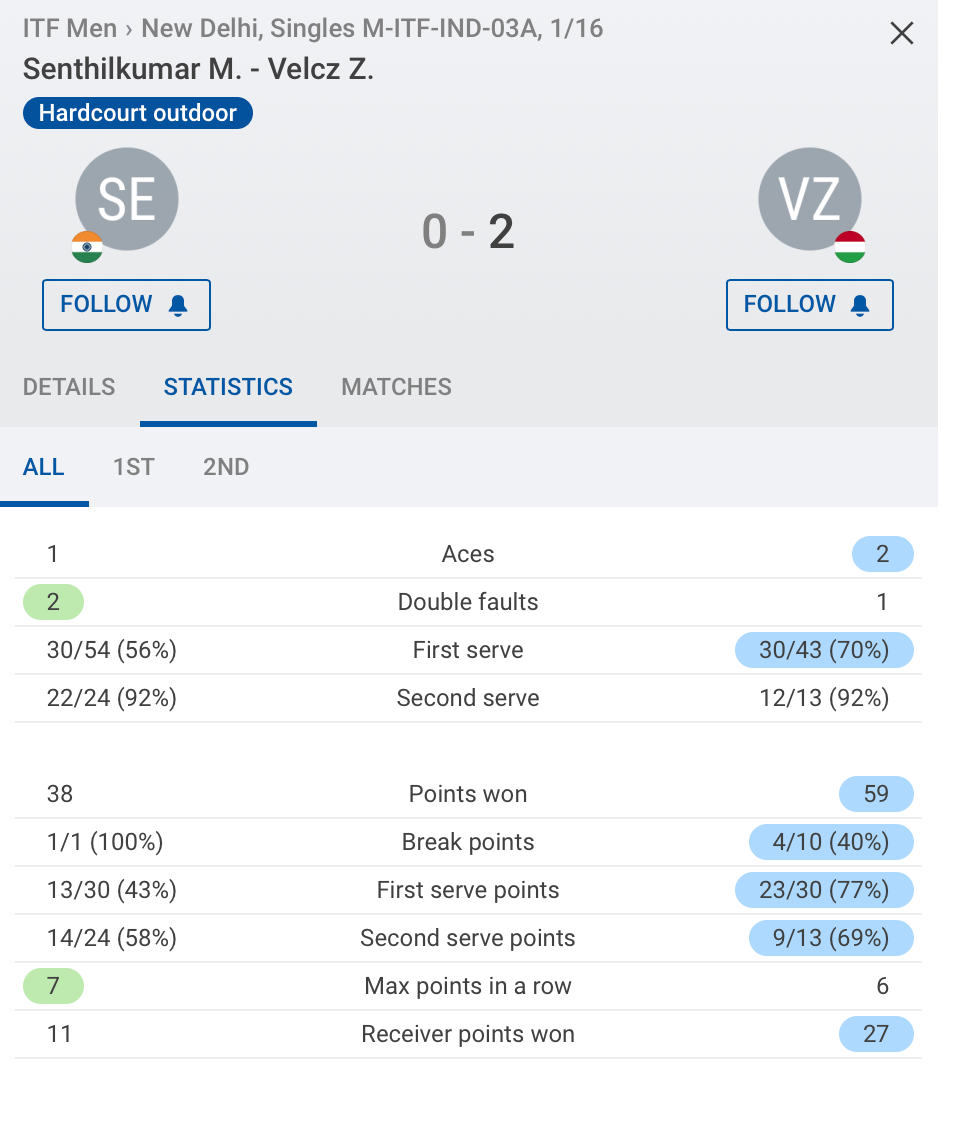The height and width of the screenshot is (1145, 953).
Task: Click the ITF Men breadcrumb link
Action: [70, 28]
